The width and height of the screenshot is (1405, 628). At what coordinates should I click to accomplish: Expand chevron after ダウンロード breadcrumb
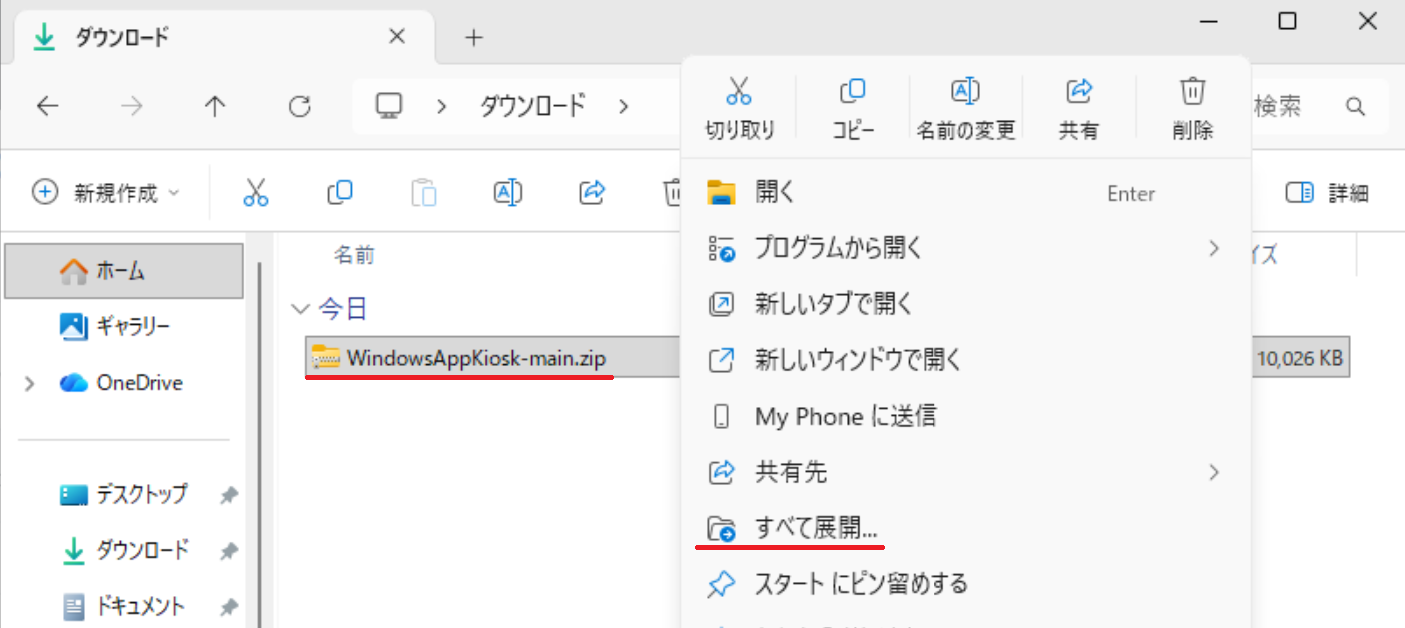point(624,106)
